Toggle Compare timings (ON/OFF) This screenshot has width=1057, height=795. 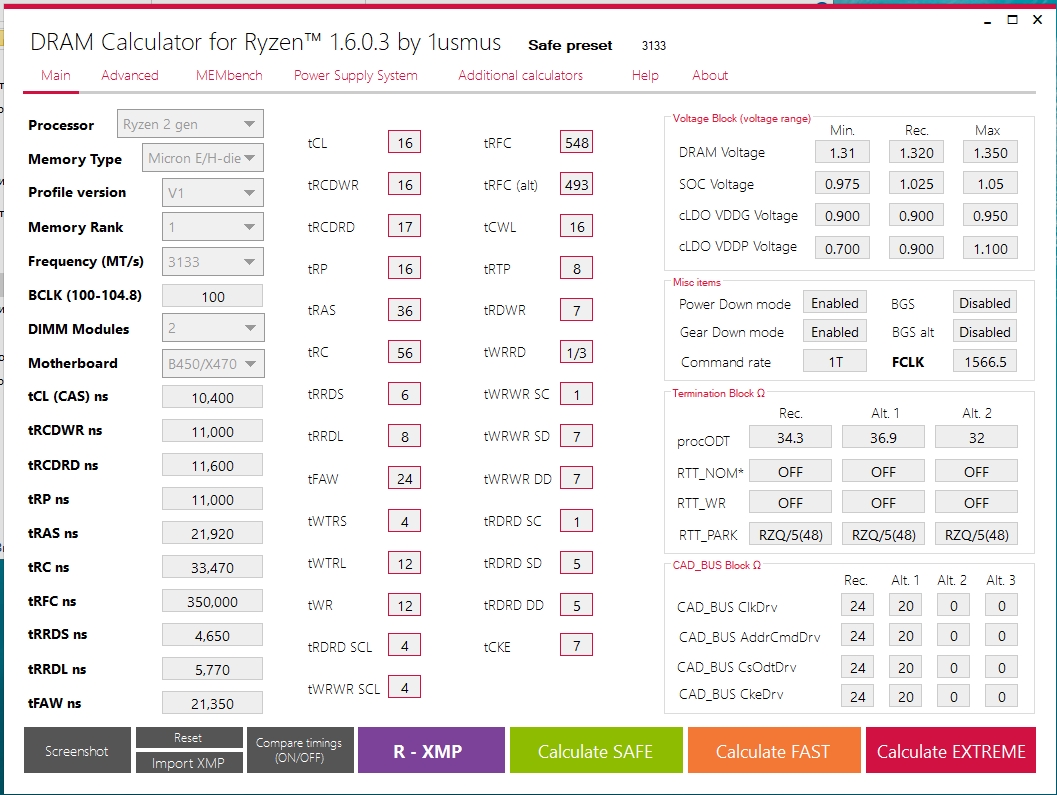pyautogui.click(x=300, y=750)
